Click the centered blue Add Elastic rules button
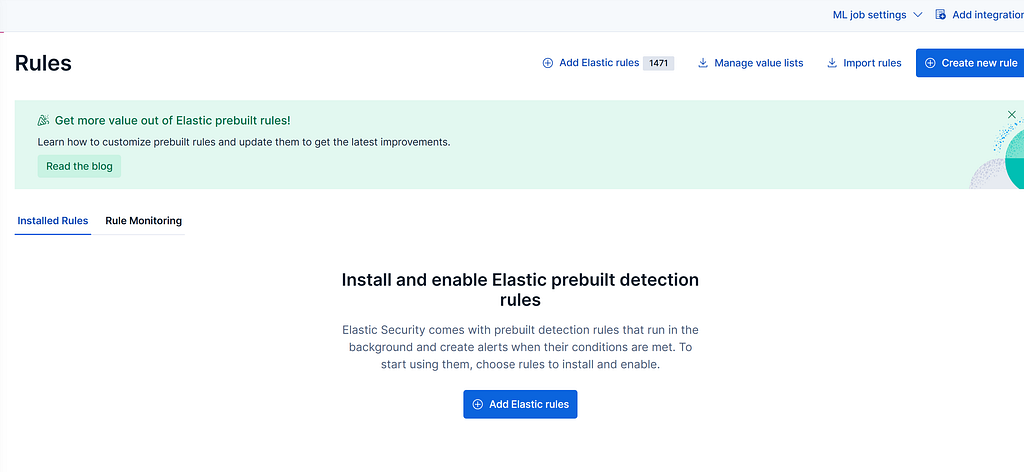Screen dimensions: 1024x472 click(520, 404)
